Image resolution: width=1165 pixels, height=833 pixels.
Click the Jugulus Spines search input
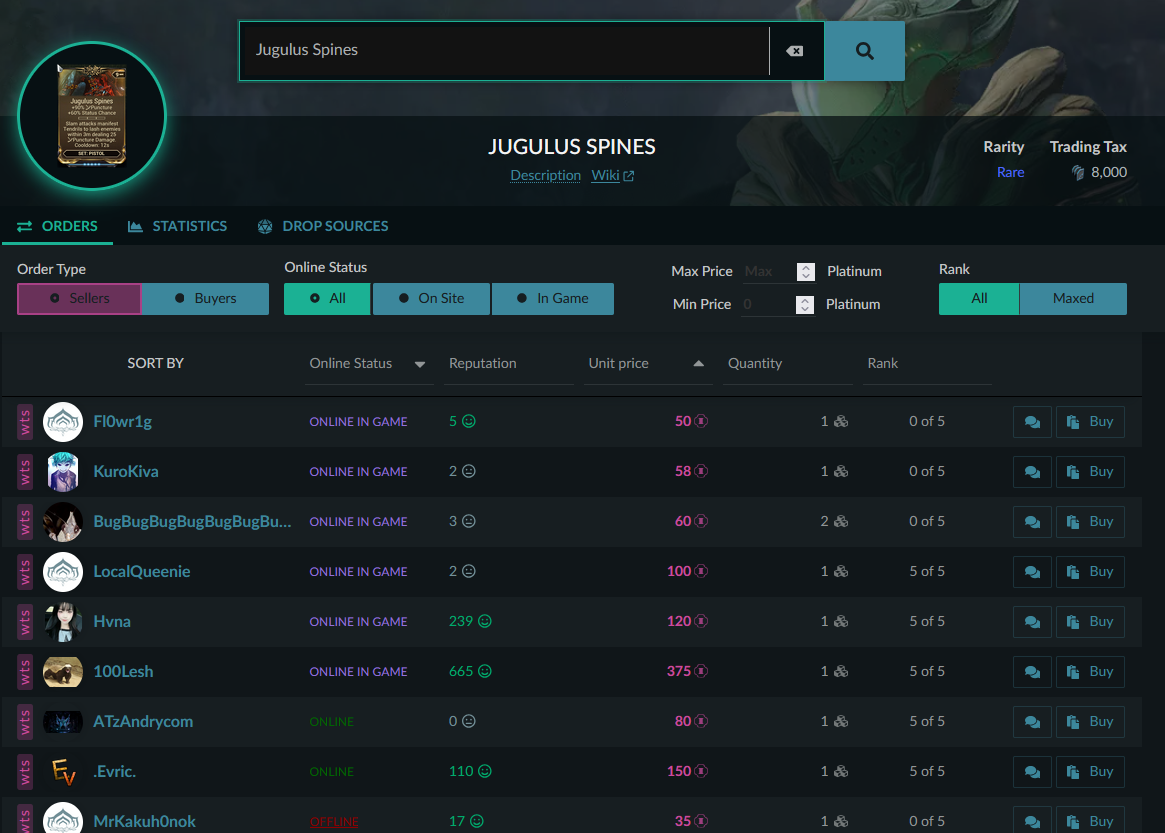click(x=504, y=51)
